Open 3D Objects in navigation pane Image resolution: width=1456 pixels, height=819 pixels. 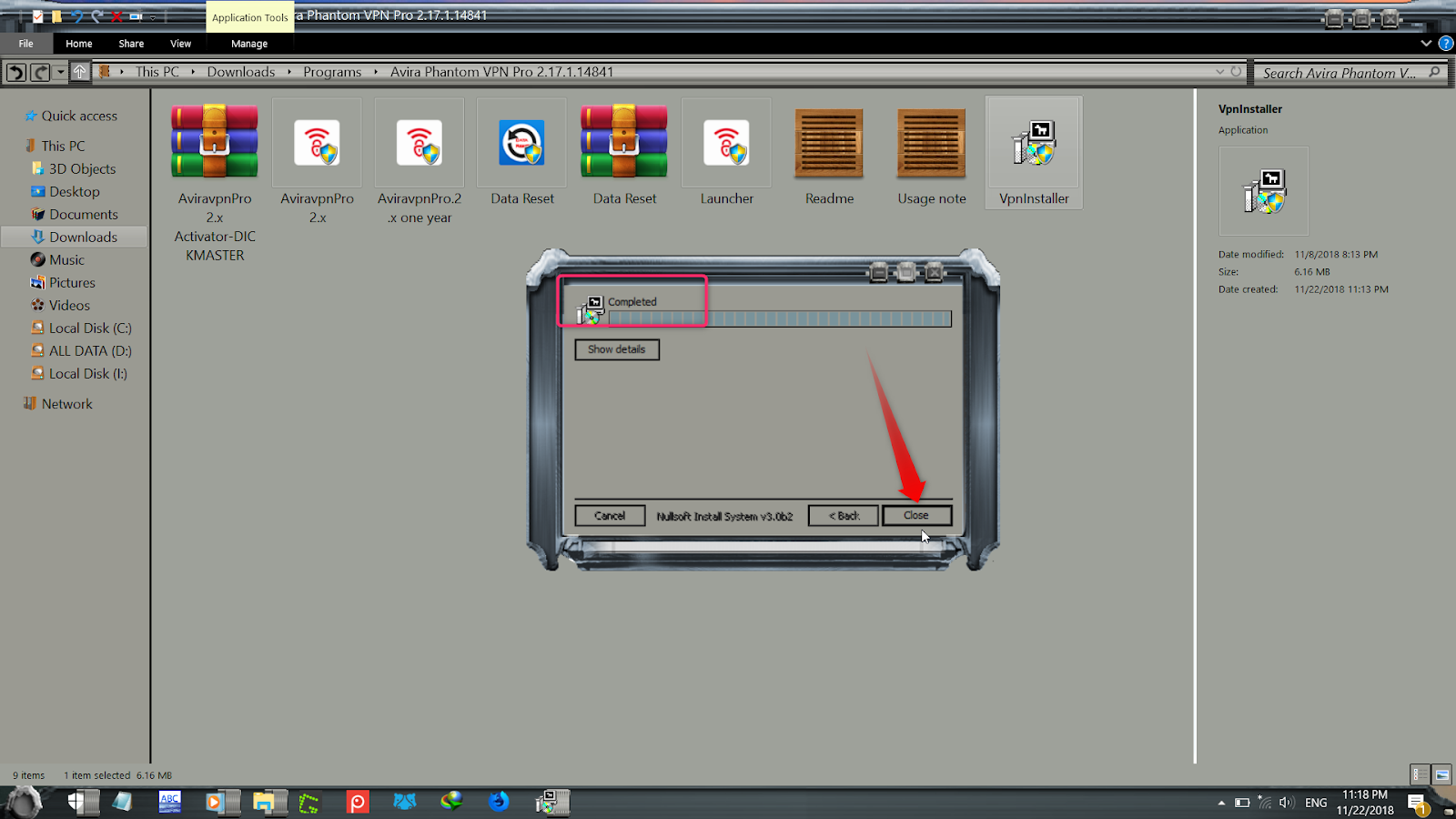pos(80,168)
